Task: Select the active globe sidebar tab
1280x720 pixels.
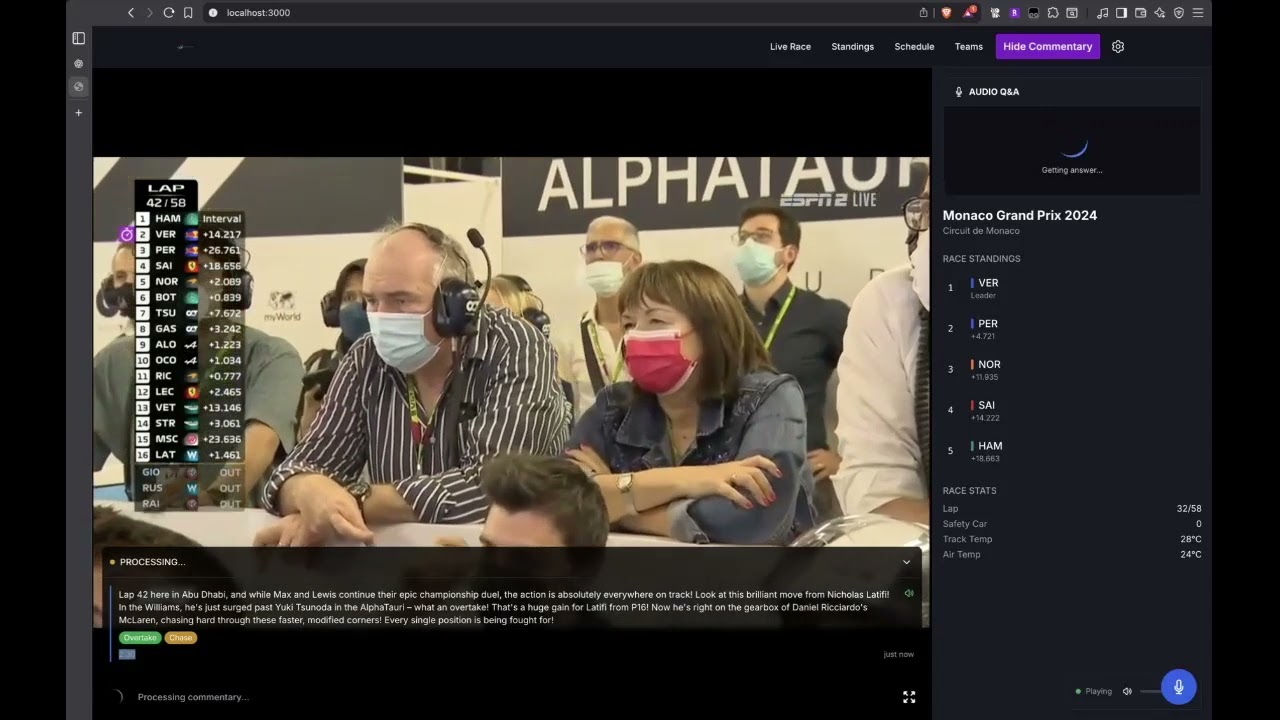Action: pos(79,87)
